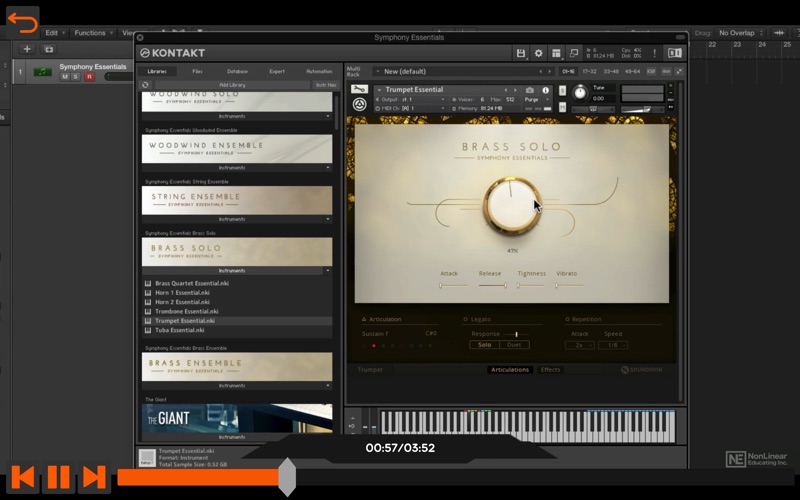Click the Add Library button

(232, 85)
